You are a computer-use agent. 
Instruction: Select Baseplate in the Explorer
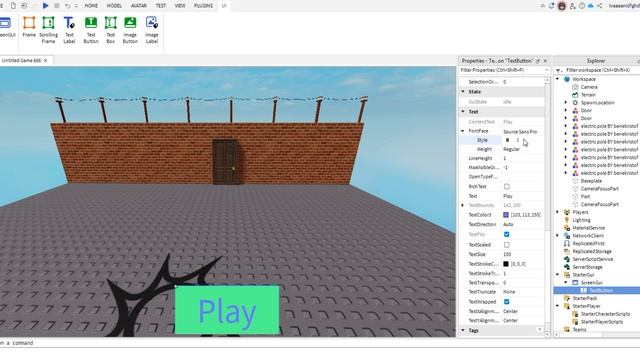(x=591, y=181)
